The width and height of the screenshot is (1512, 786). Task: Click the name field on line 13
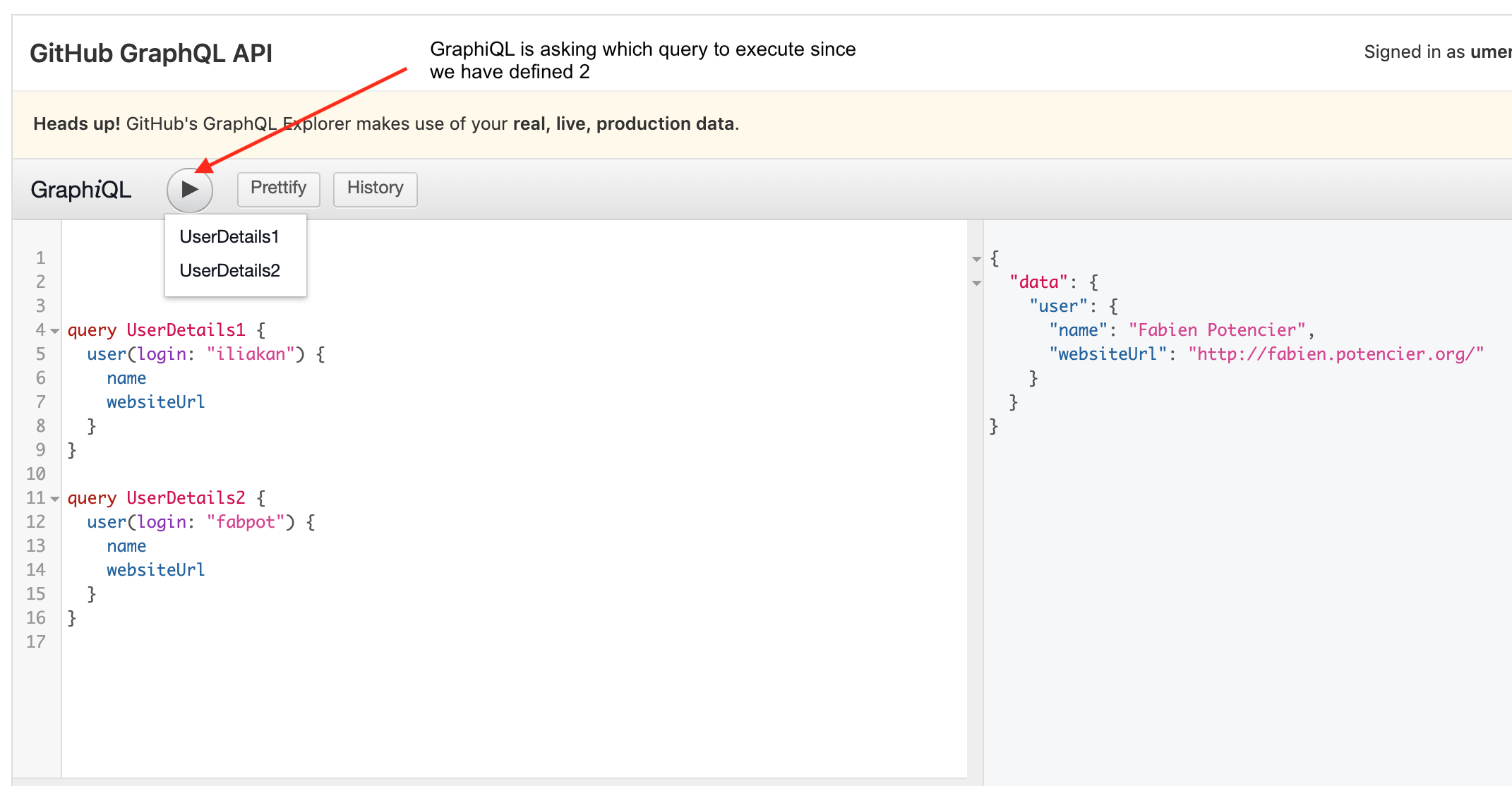[x=126, y=546]
